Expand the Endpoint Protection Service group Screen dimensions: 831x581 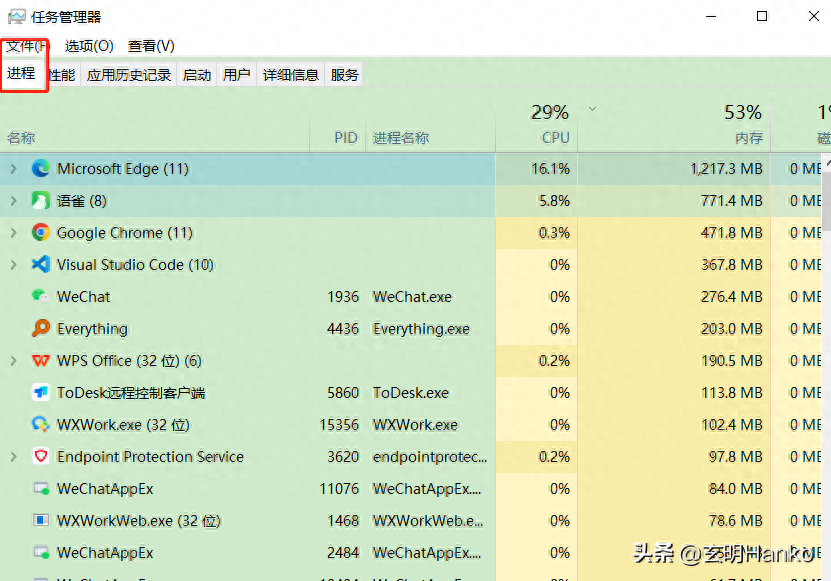coord(14,456)
